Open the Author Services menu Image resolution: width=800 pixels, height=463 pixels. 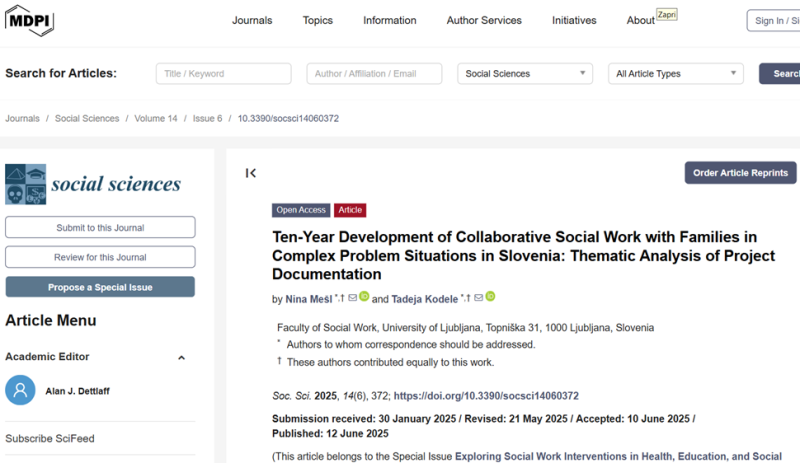(484, 20)
